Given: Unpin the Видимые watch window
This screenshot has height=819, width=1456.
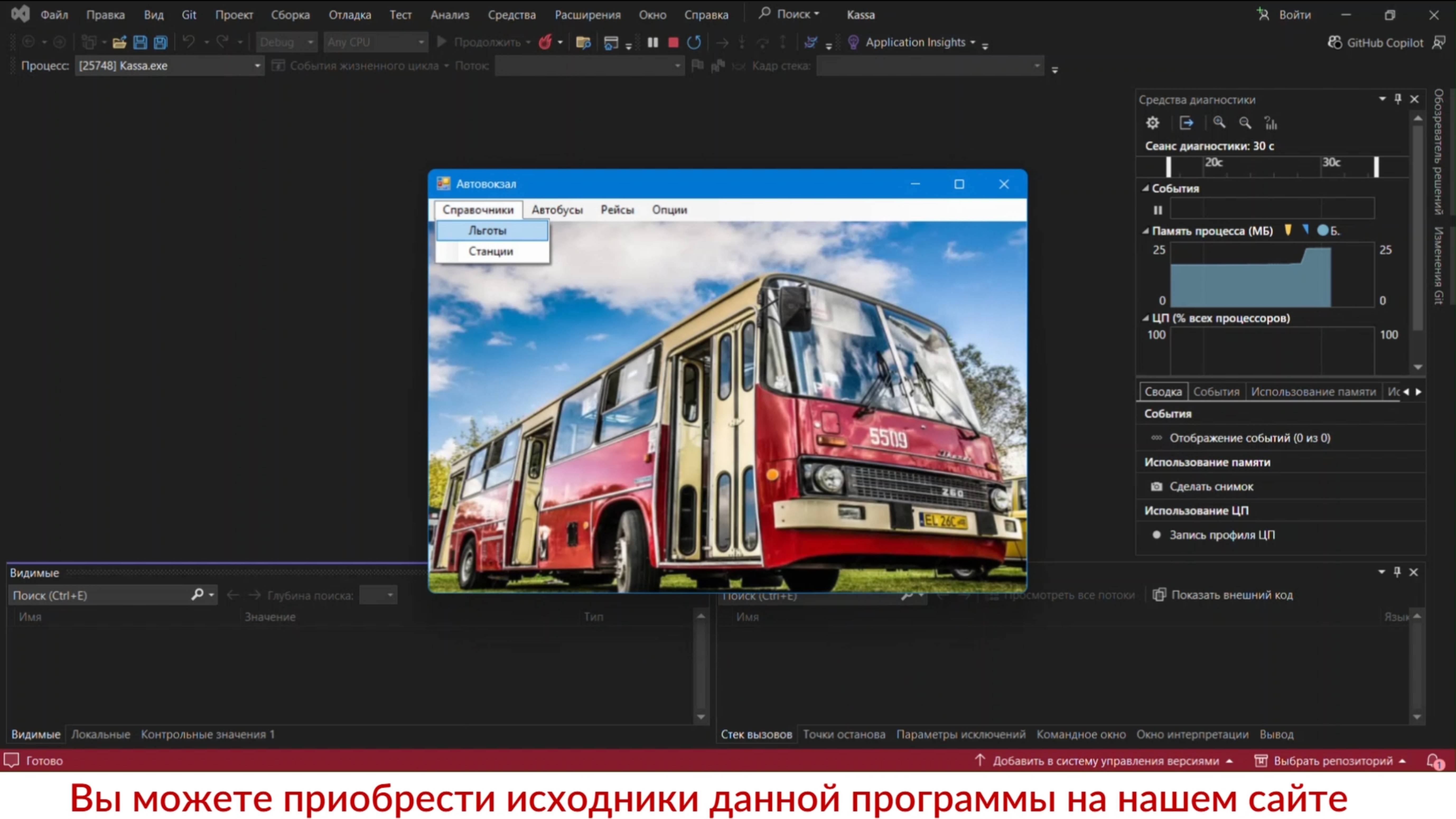Looking at the screenshot, I should (1397, 572).
